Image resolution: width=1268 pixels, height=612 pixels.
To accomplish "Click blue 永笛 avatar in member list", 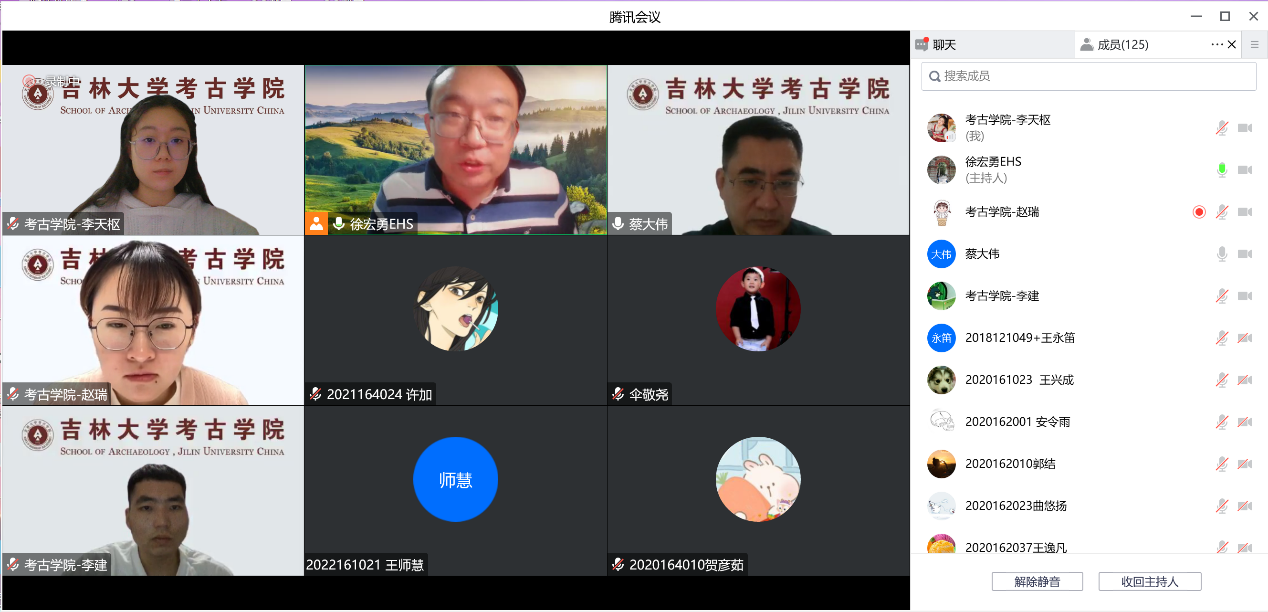I will point(941,338).
